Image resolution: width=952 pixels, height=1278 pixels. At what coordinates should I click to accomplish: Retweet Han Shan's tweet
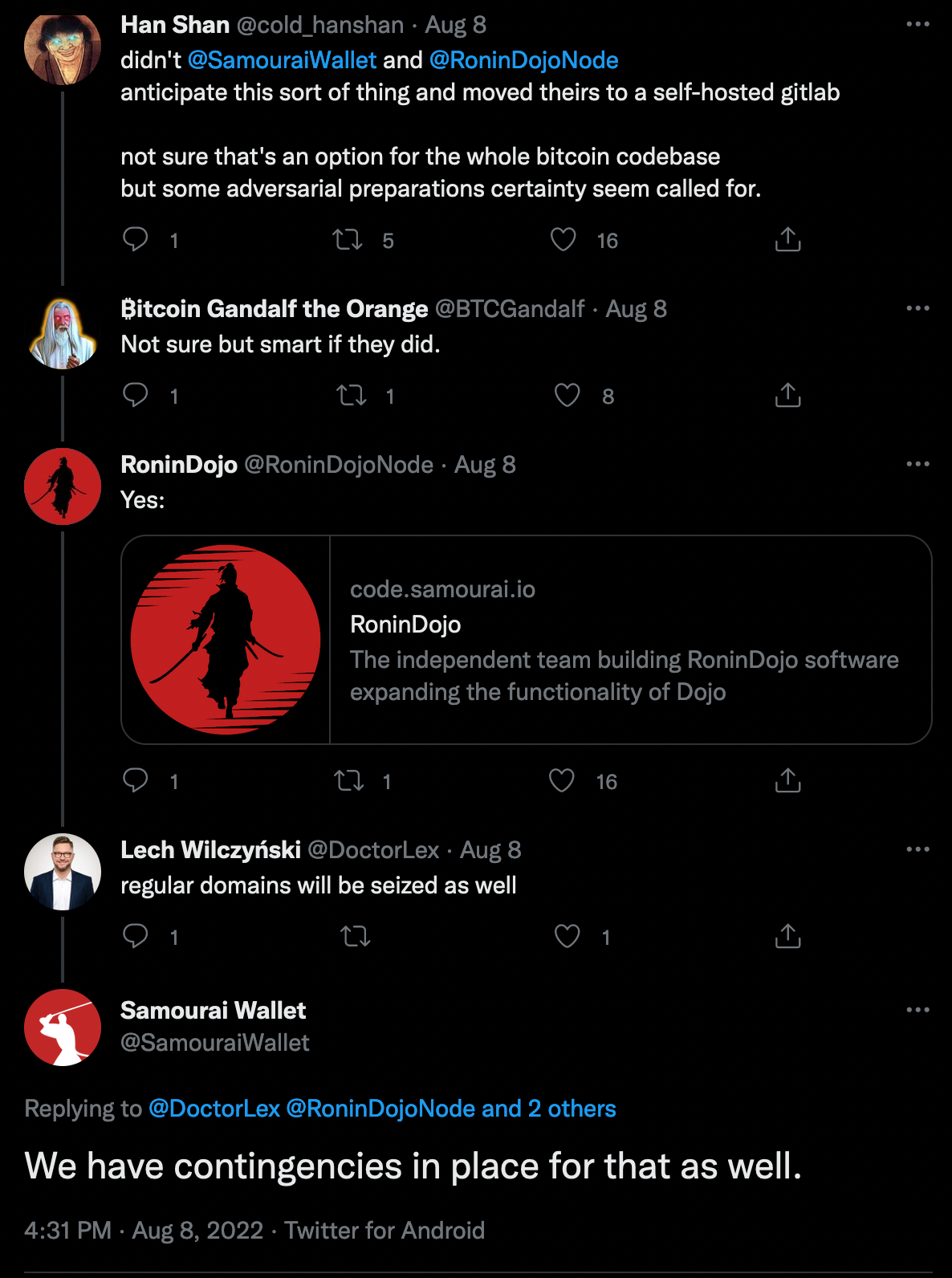click(348, 239)
